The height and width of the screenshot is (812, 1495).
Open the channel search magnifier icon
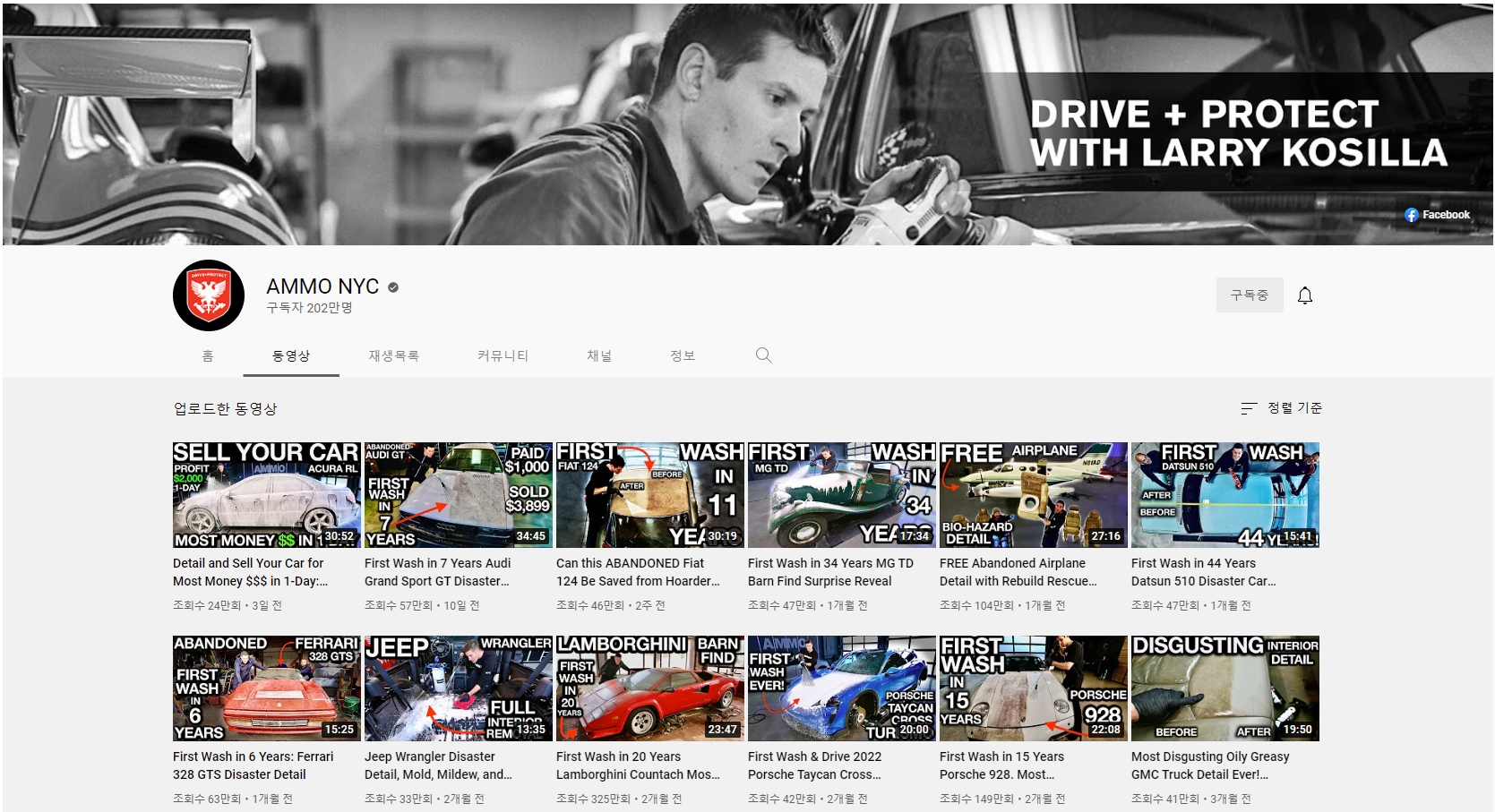(763, 355)
